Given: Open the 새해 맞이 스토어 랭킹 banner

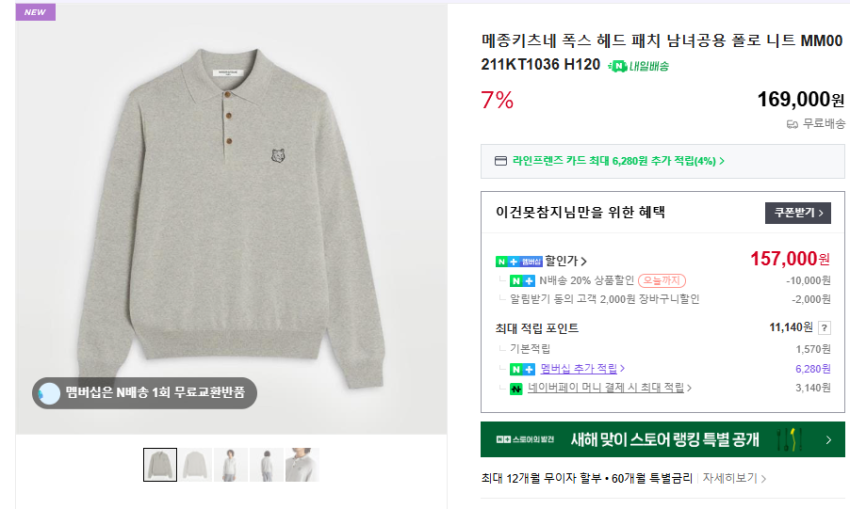Looking at the screenshot, I should pyautogui.click(x=662, y=439).
